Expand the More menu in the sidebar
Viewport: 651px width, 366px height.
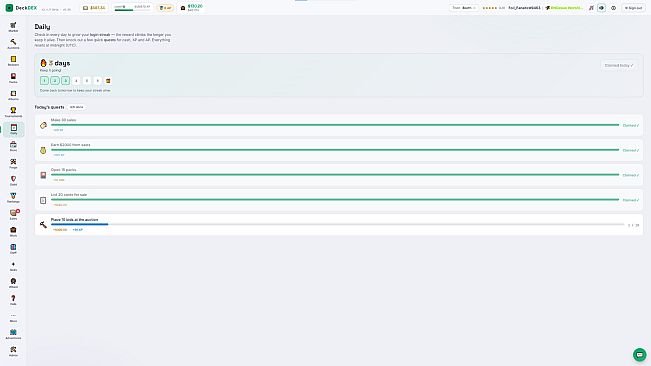pos(13,317)
